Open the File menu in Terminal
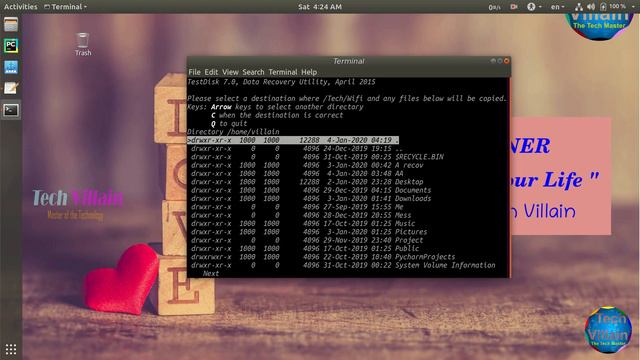 (194, 72)
